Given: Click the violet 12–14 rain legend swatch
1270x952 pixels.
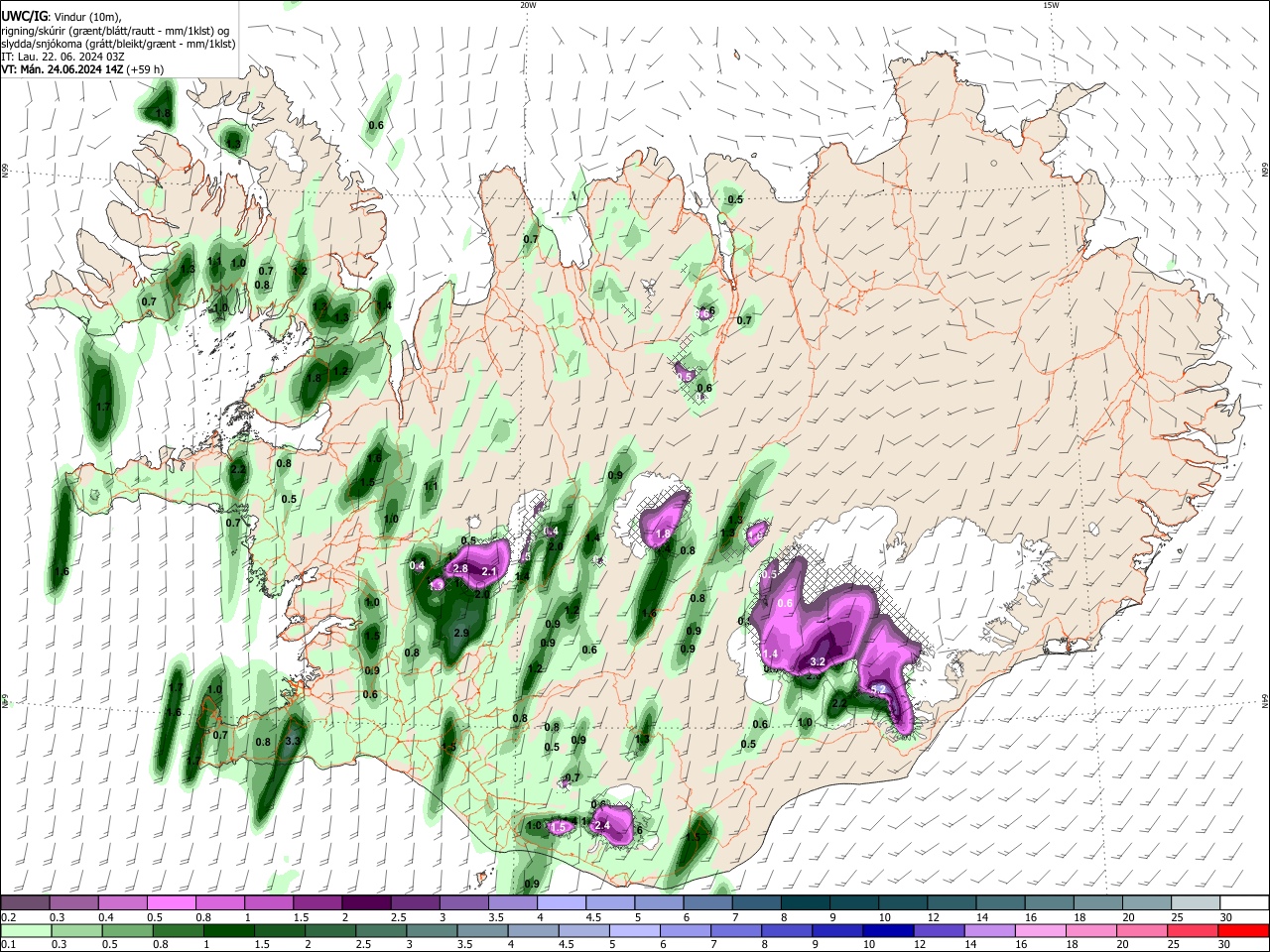Looking at the screenshot, I should [x=939, y=931].
